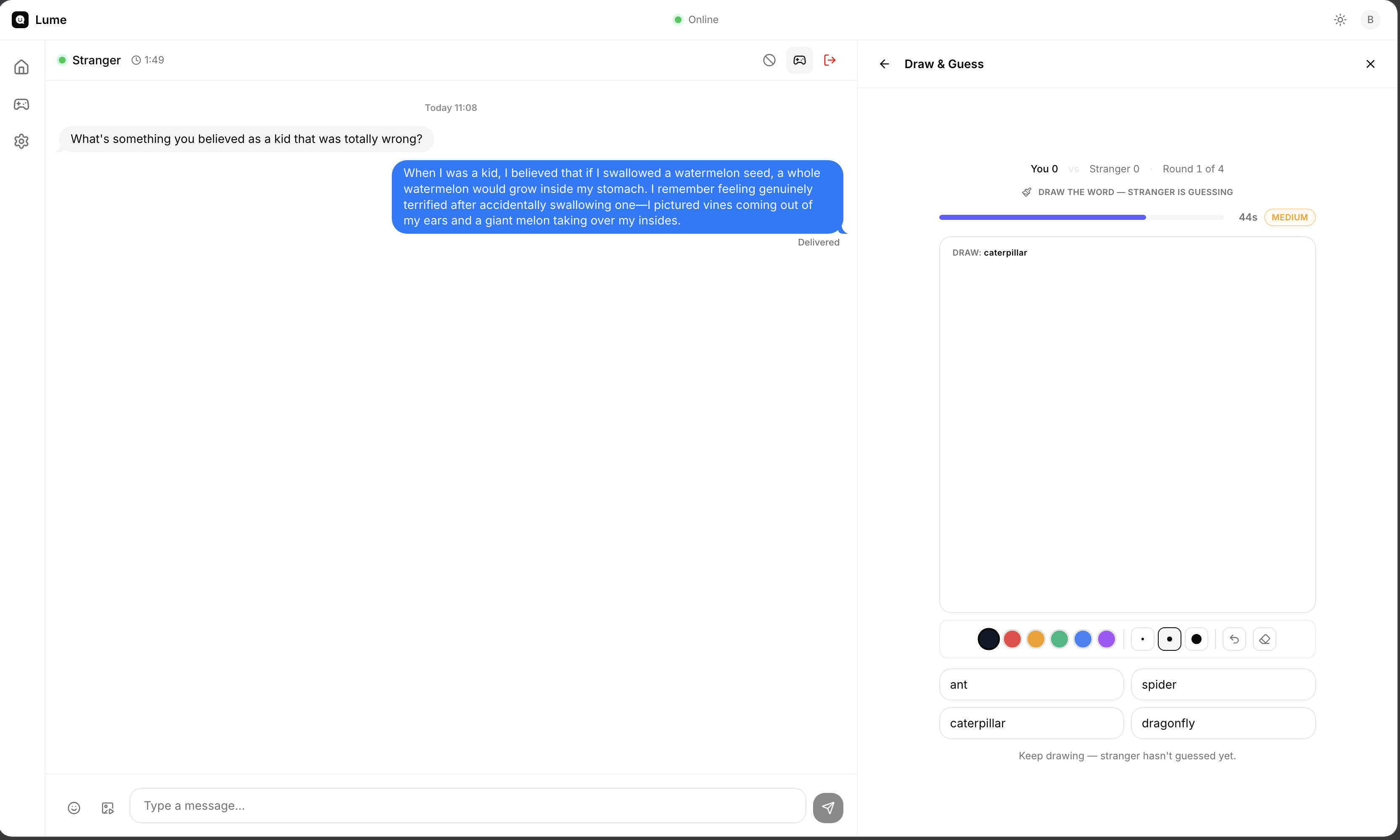Click the attach image icon
This screenshot has height=840, width=1400.
tap(108, 808)
